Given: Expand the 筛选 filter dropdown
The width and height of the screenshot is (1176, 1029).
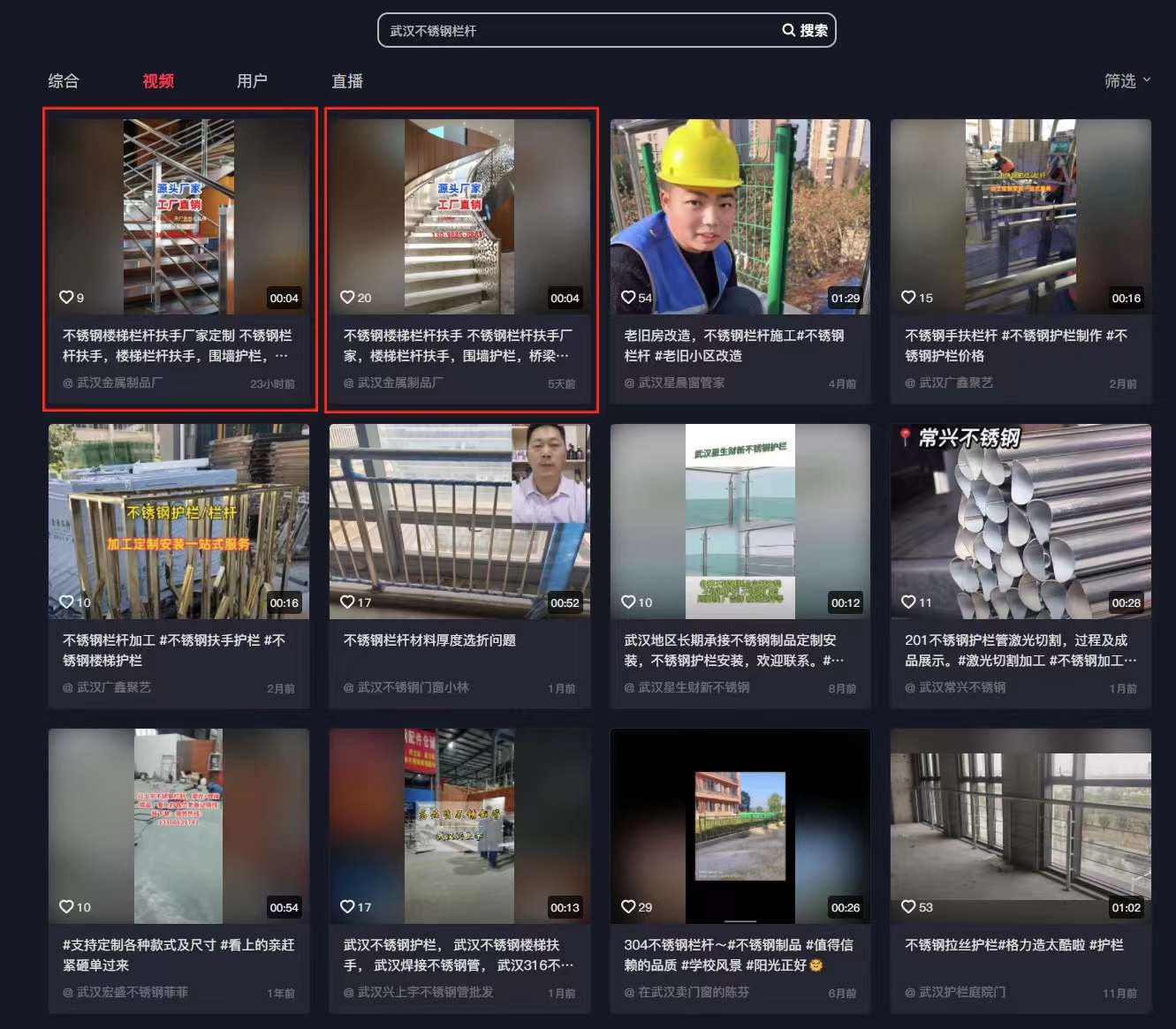Looking at the screenshot, I should (x=1127, y=80).
